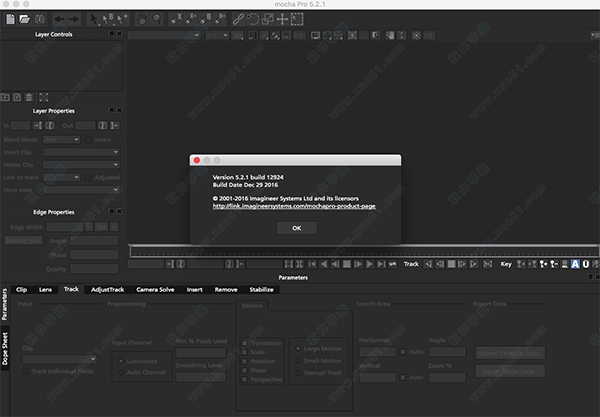The height and width of the screenshot is (417, 600).
Task: Select the plain arrow Pick tool
Action: (x=93, y=19)
